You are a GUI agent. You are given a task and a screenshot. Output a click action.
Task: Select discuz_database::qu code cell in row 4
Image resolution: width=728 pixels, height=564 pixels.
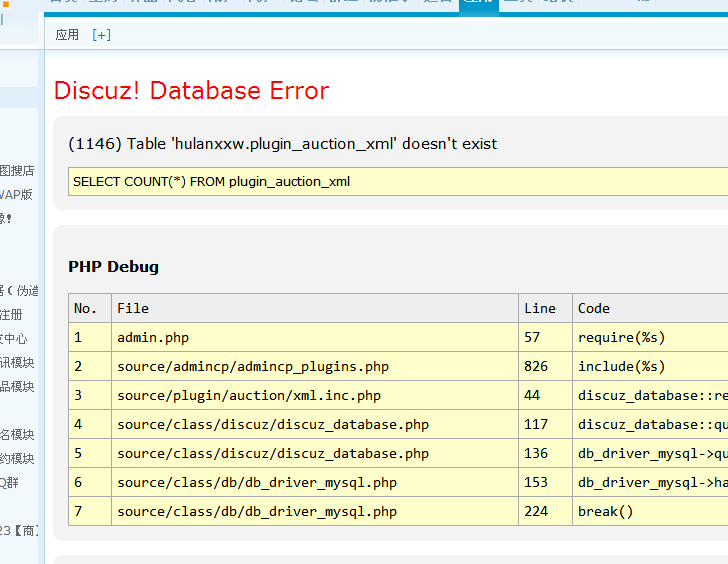coord(650,424)
